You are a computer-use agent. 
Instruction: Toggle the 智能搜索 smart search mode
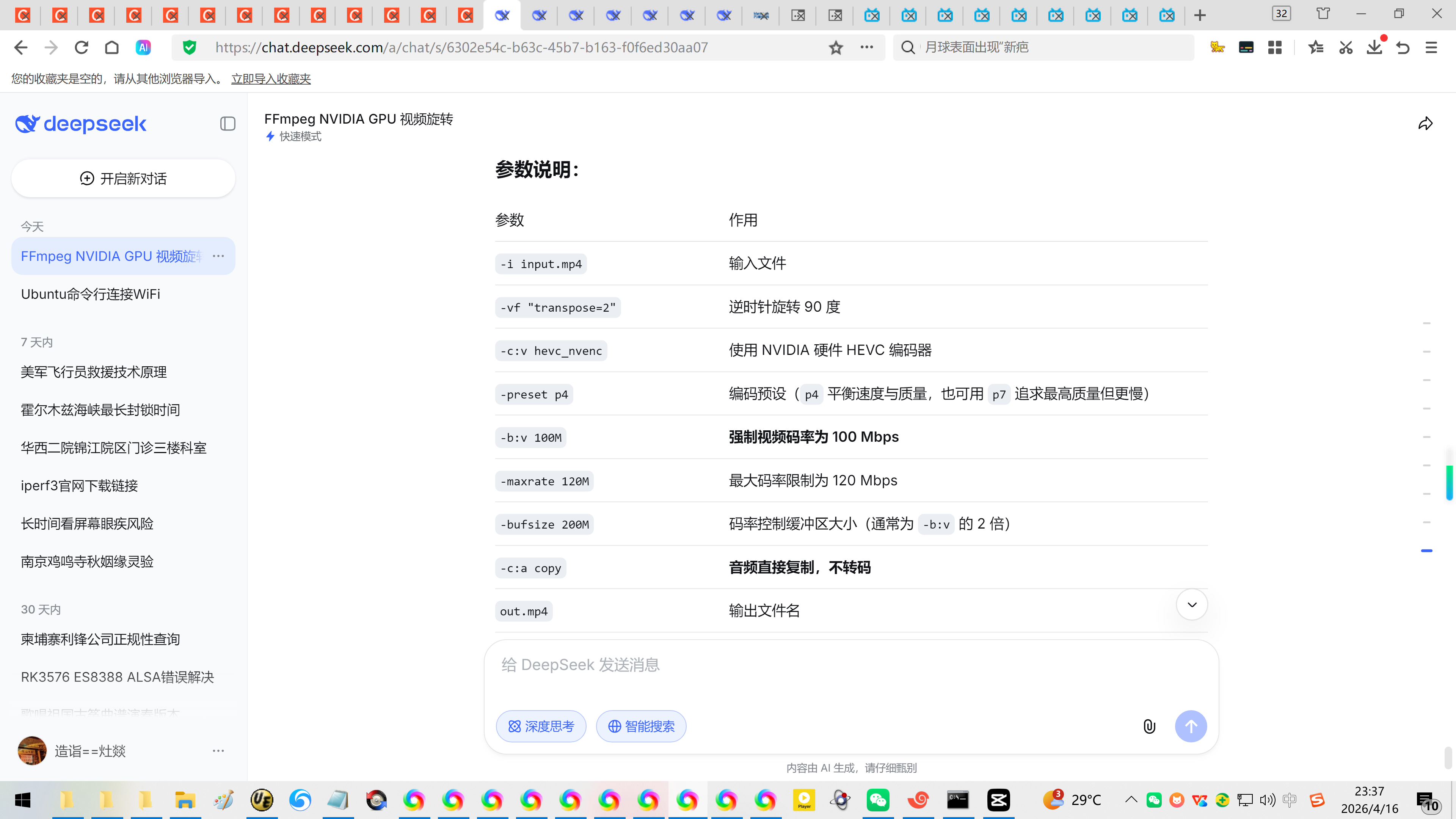(x=641, y=726)
